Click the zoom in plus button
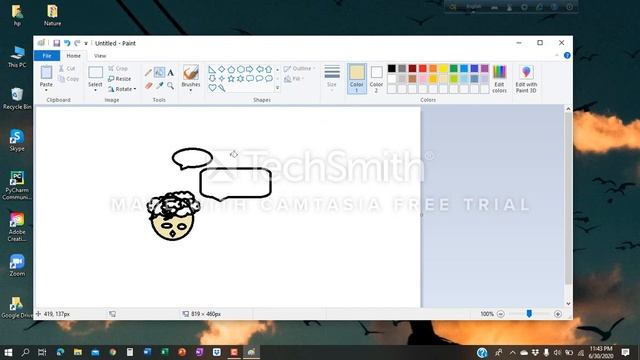The width and height of the screenshot is (640, 360). (558, 314)
